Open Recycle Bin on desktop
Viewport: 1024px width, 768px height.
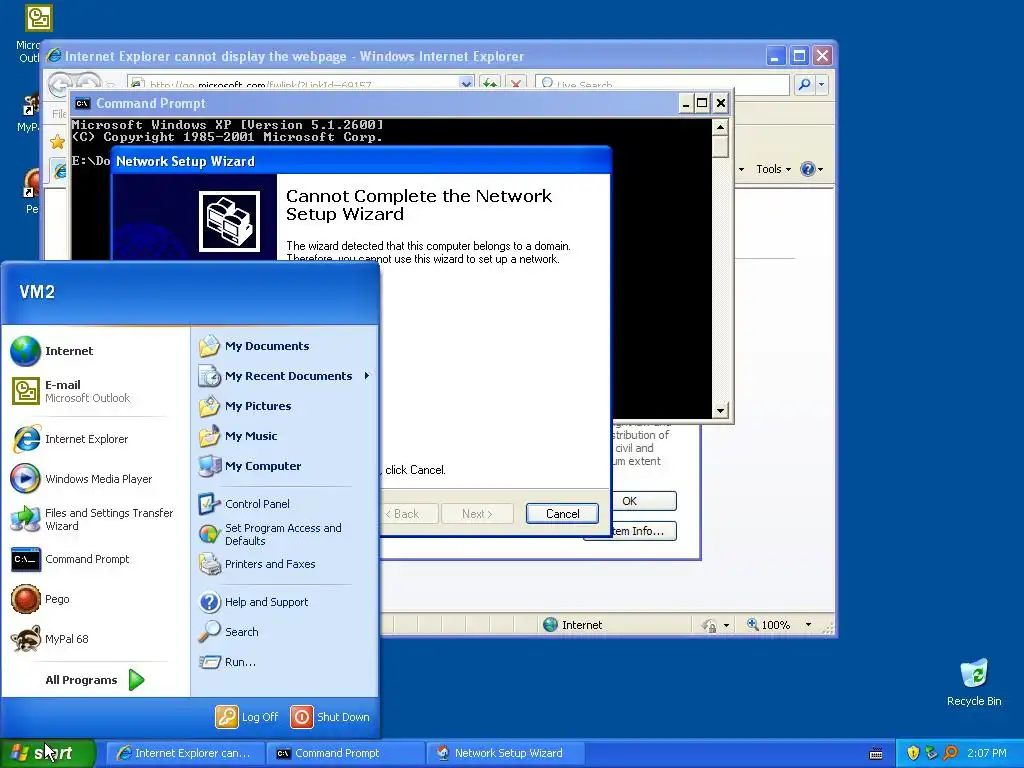pyautogui.click(x=974, y=683)
